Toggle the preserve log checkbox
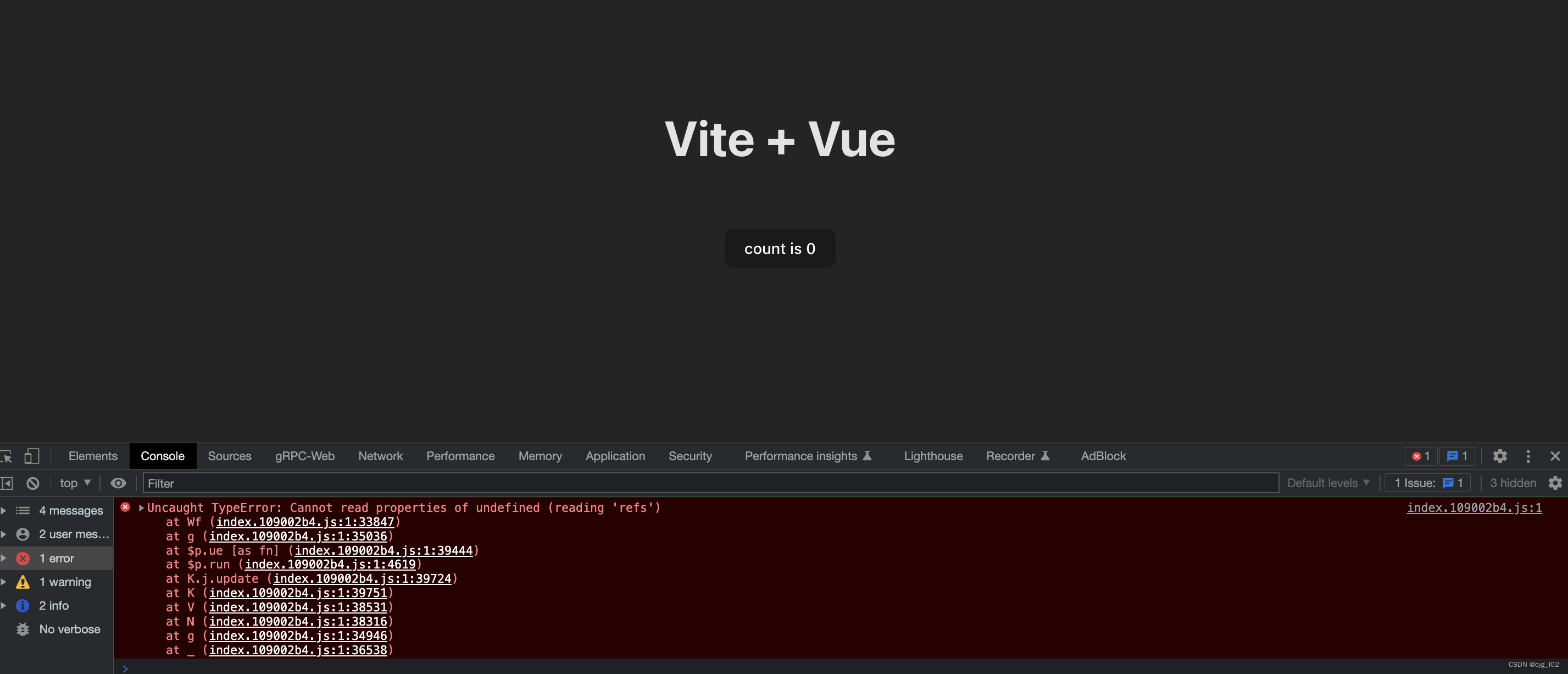 1555,483
